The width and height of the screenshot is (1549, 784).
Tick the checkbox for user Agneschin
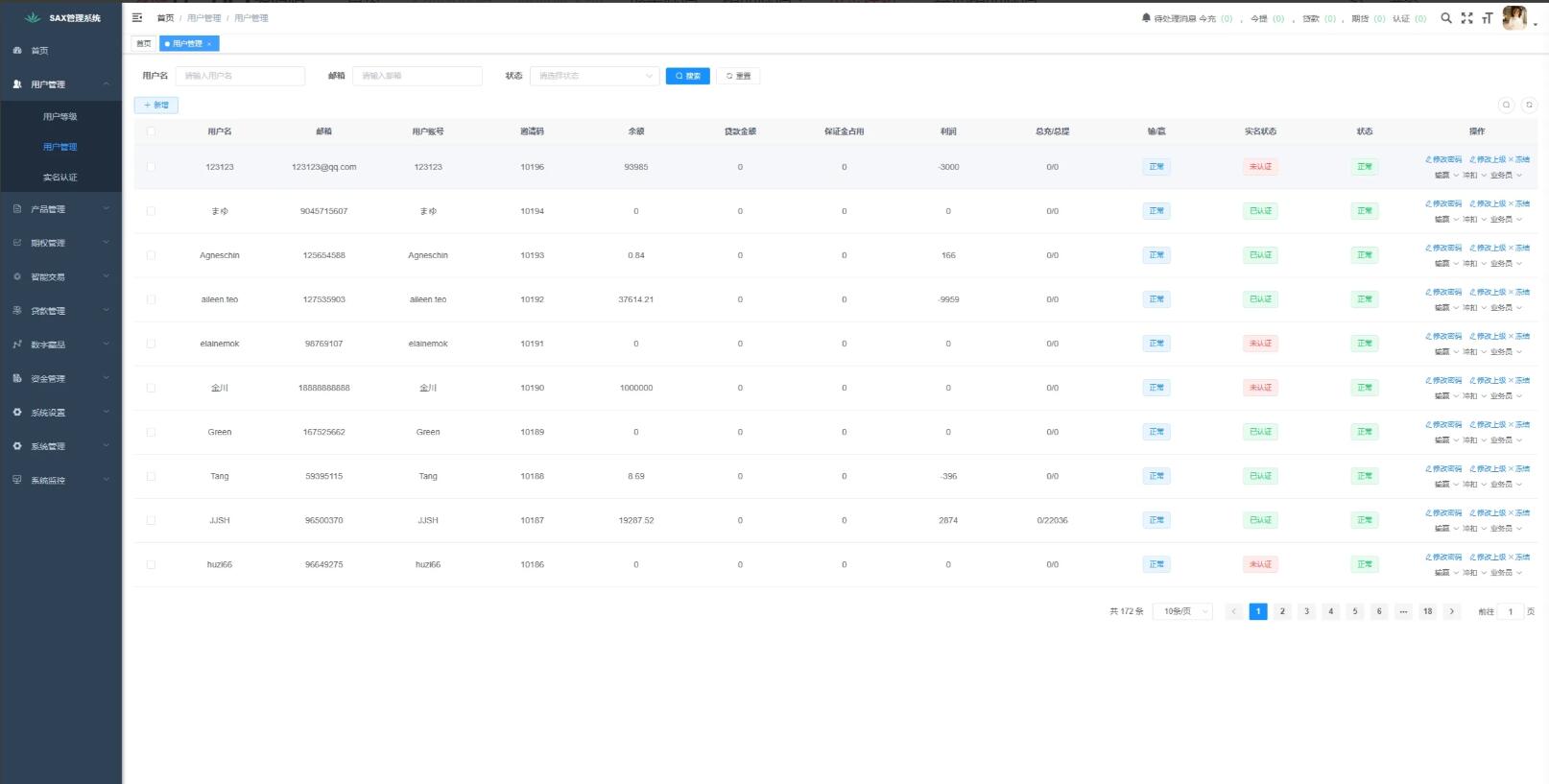(x=151, y=255)
